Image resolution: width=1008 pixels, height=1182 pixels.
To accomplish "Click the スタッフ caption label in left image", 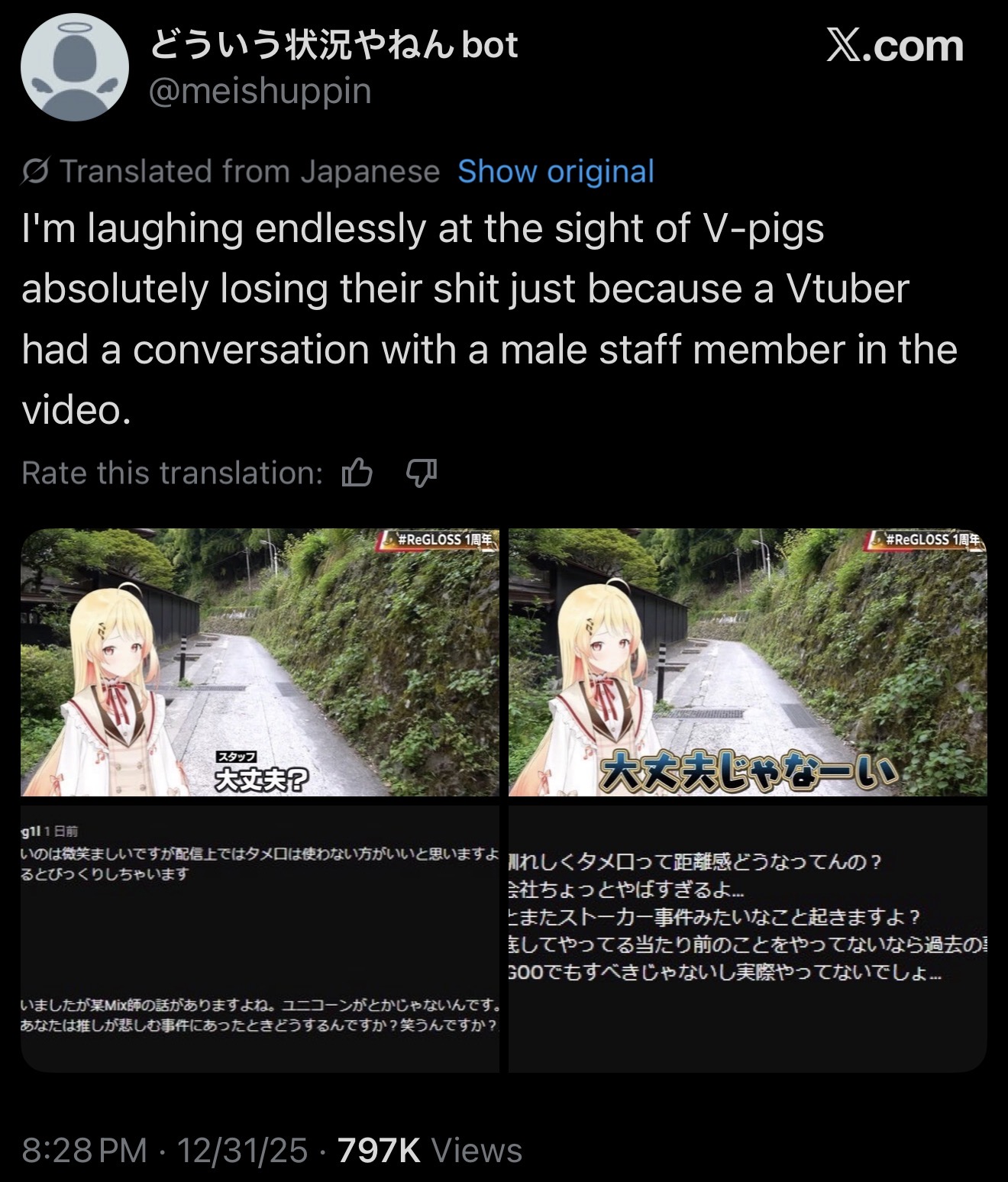I will [237, 756].
